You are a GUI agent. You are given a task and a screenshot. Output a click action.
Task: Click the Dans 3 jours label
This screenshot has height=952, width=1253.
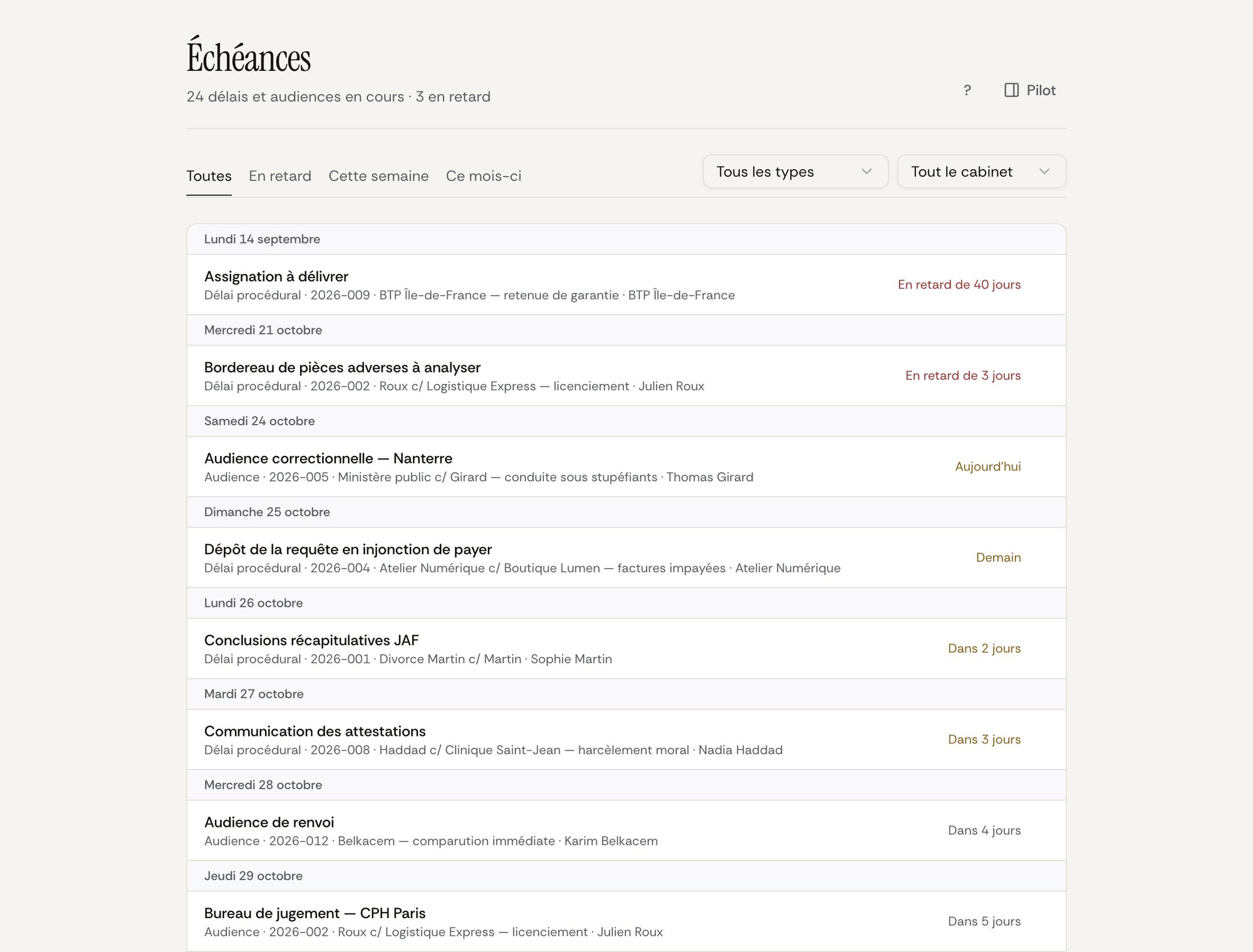point(984,739)
